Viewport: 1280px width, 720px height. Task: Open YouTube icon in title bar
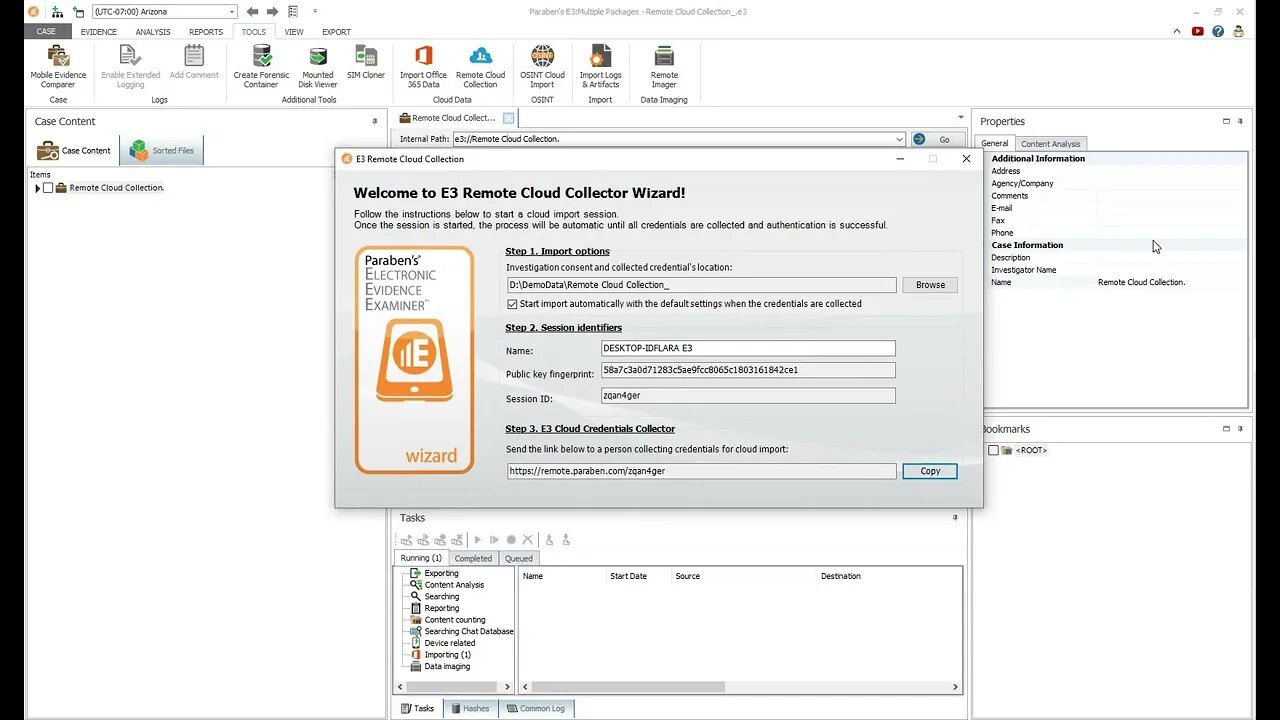click(1198, 31)
